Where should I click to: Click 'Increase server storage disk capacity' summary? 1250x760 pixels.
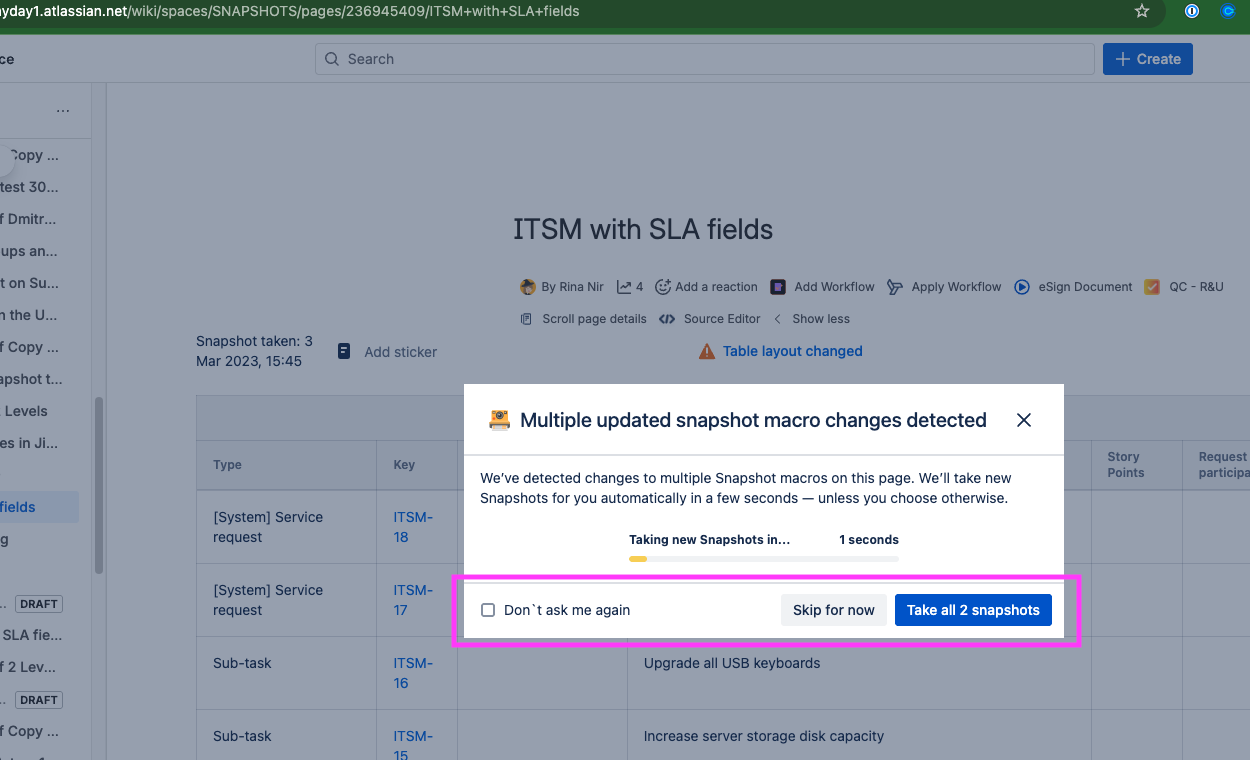point(764,736)
